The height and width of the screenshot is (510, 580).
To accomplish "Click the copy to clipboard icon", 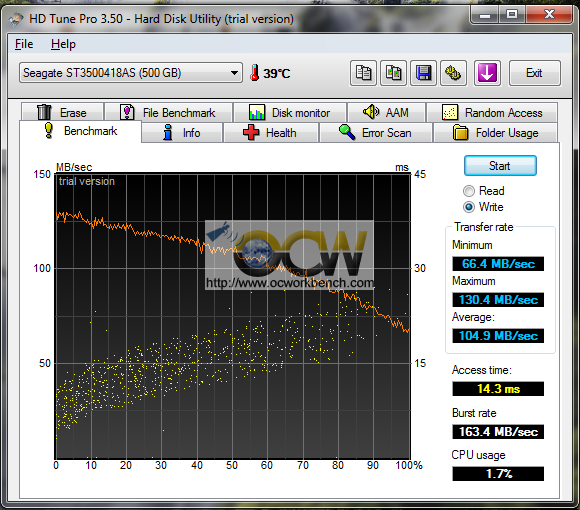I will [x=363, y=73].
